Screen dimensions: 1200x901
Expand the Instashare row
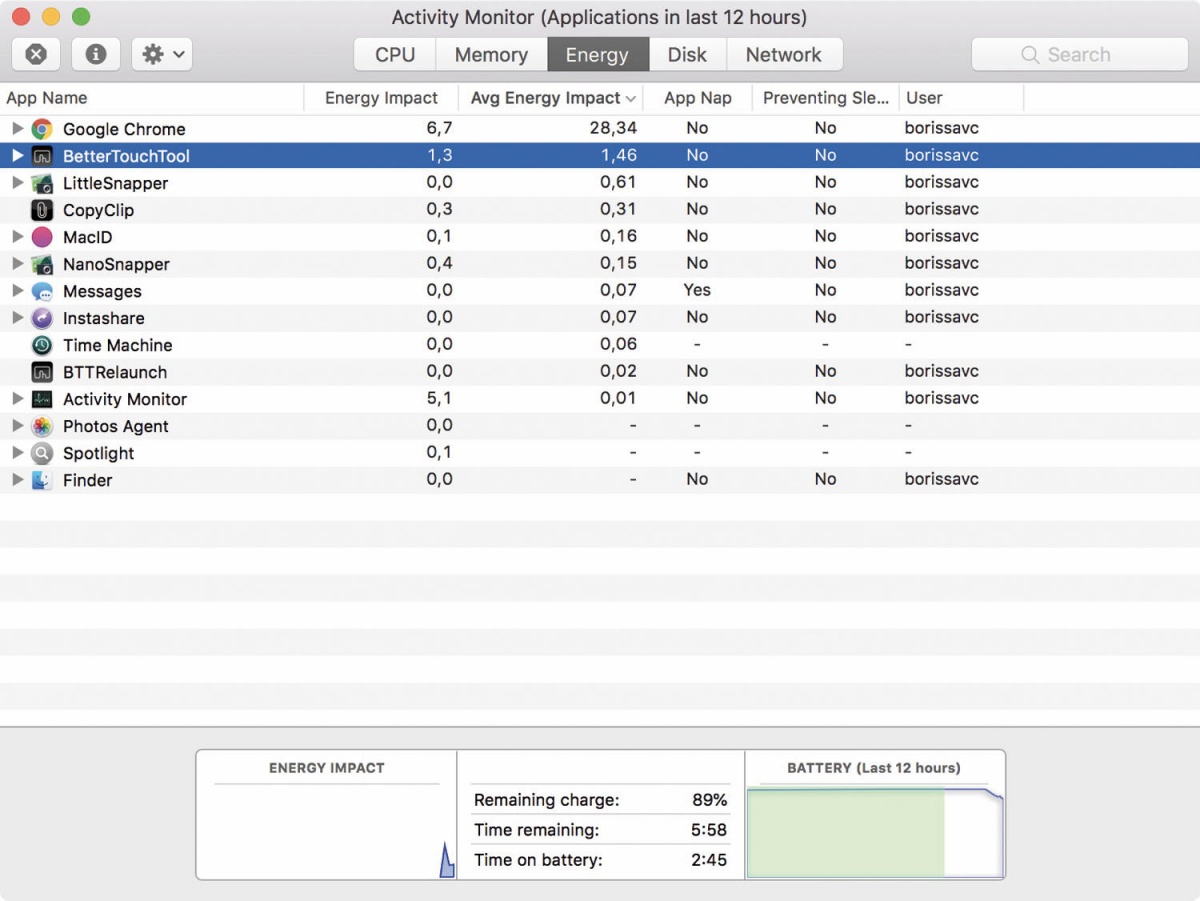coord(17,317)
